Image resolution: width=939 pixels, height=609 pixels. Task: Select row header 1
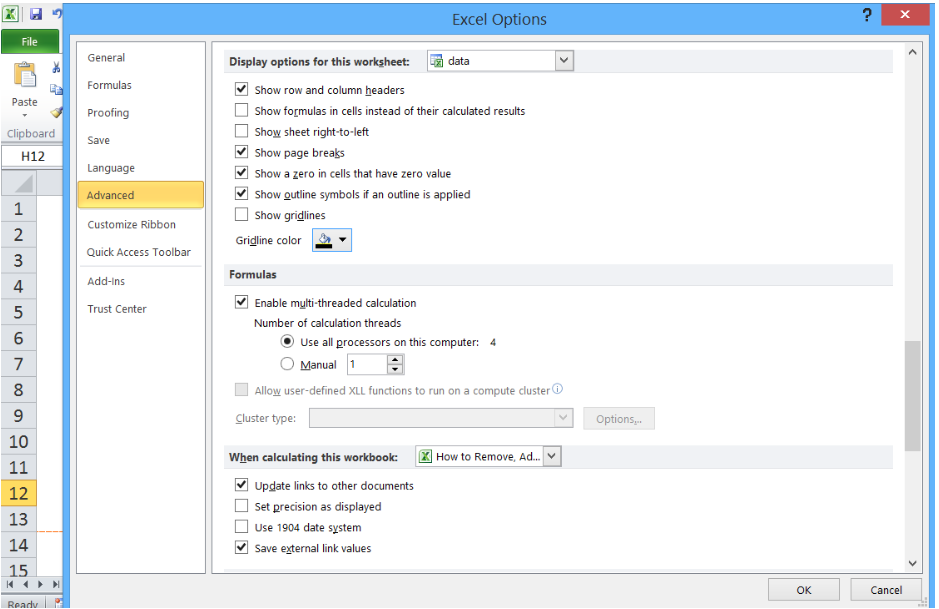pyautogui.click(x=19, y=209)
